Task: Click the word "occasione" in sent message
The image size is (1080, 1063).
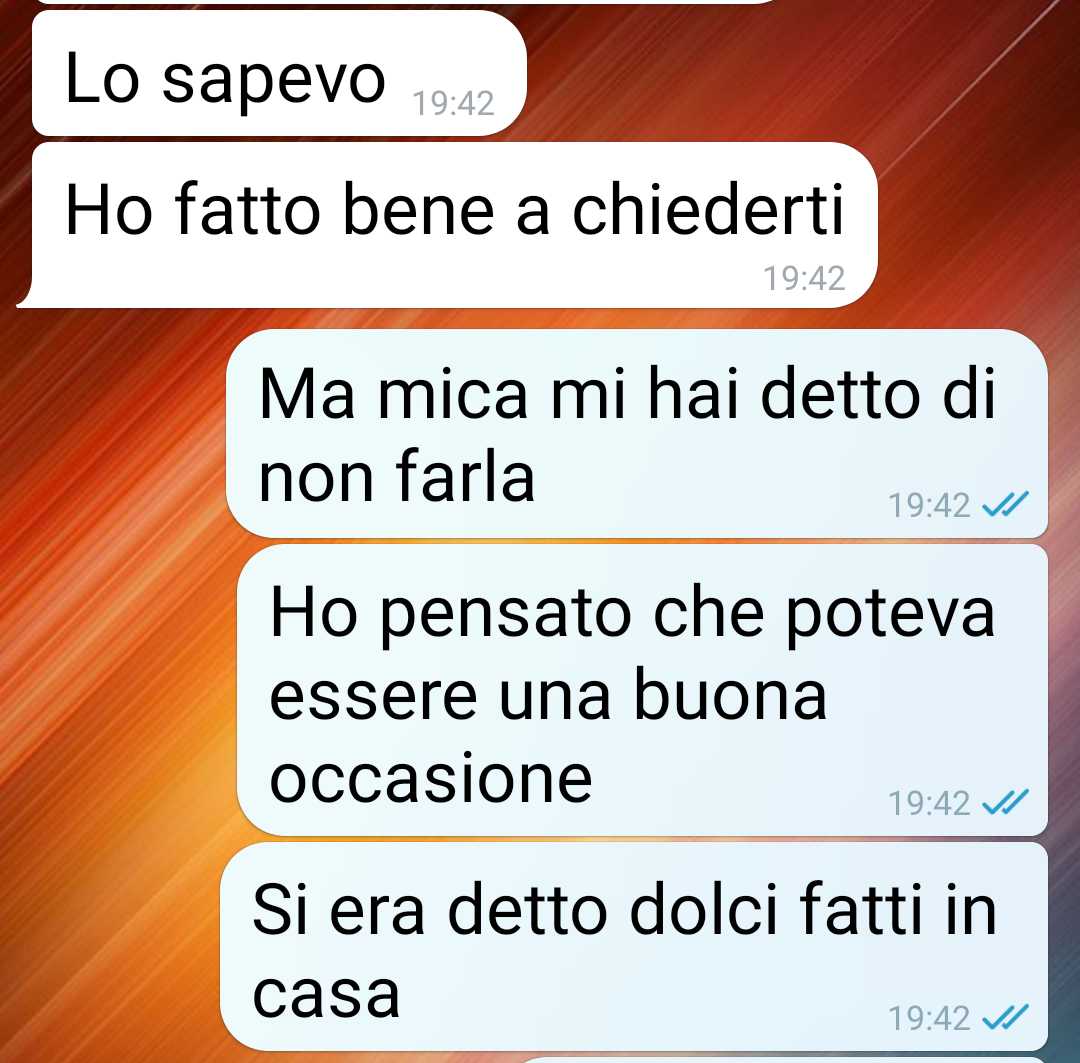Action: click(431, 778)
